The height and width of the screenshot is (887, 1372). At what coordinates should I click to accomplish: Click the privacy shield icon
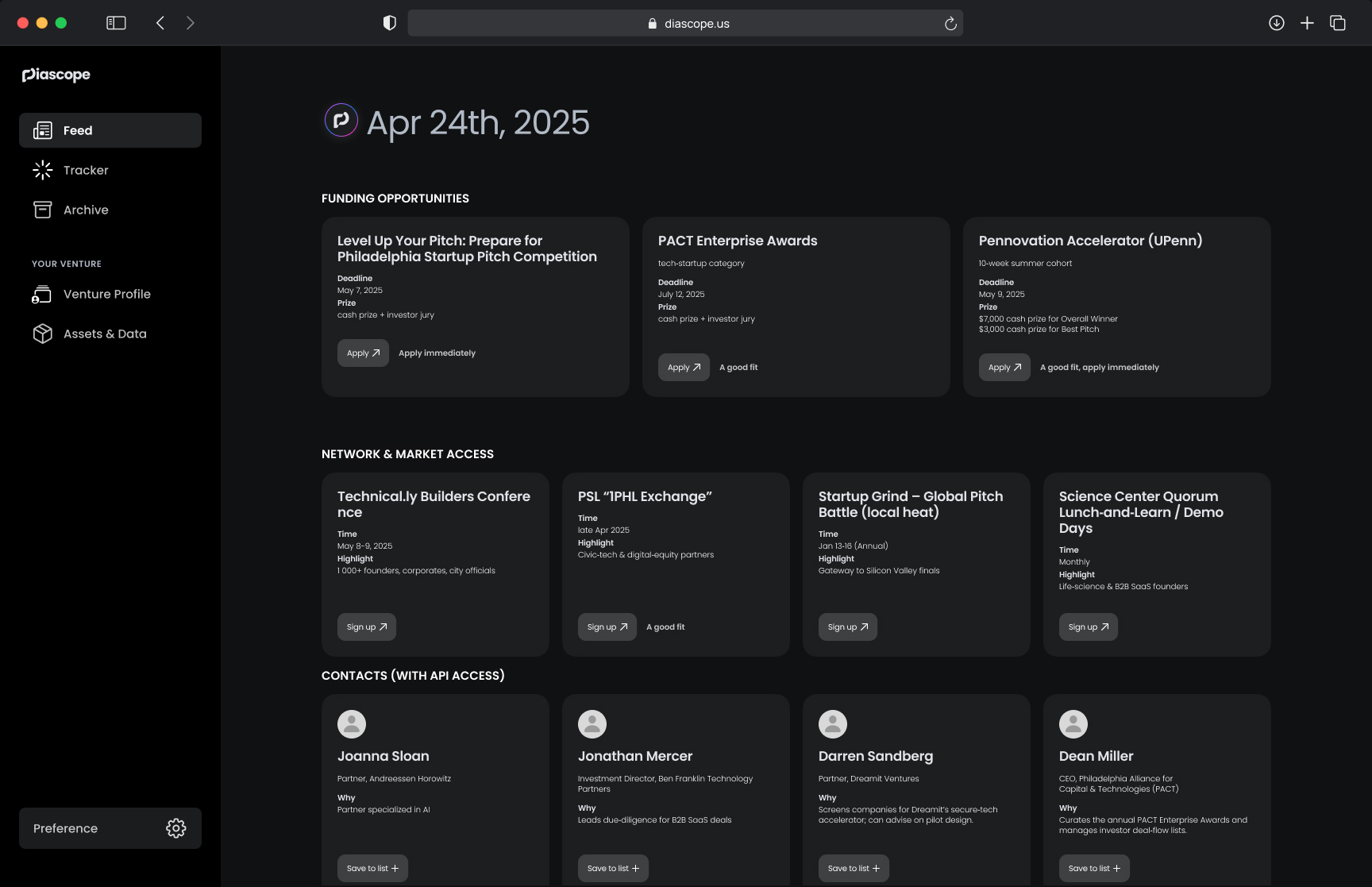click(390, 23)
